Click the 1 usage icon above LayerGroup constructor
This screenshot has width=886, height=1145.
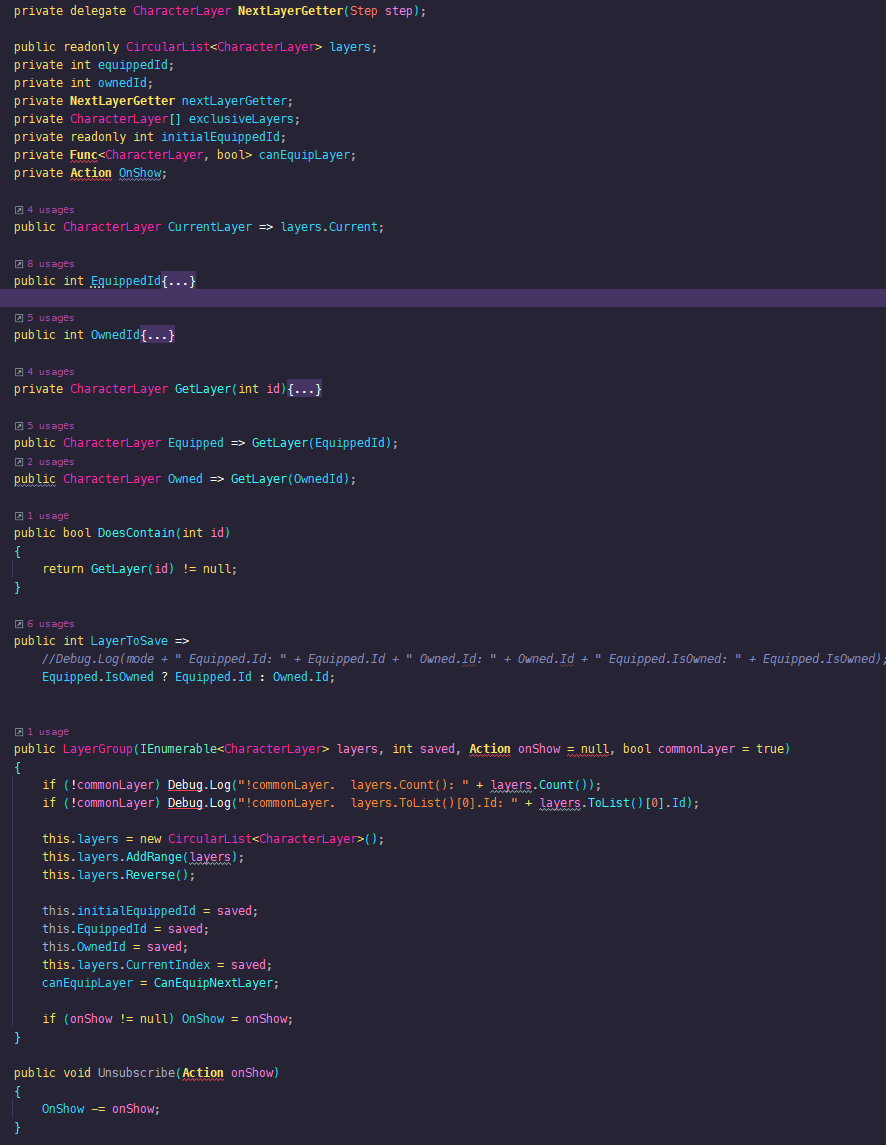tap(19, 732)
